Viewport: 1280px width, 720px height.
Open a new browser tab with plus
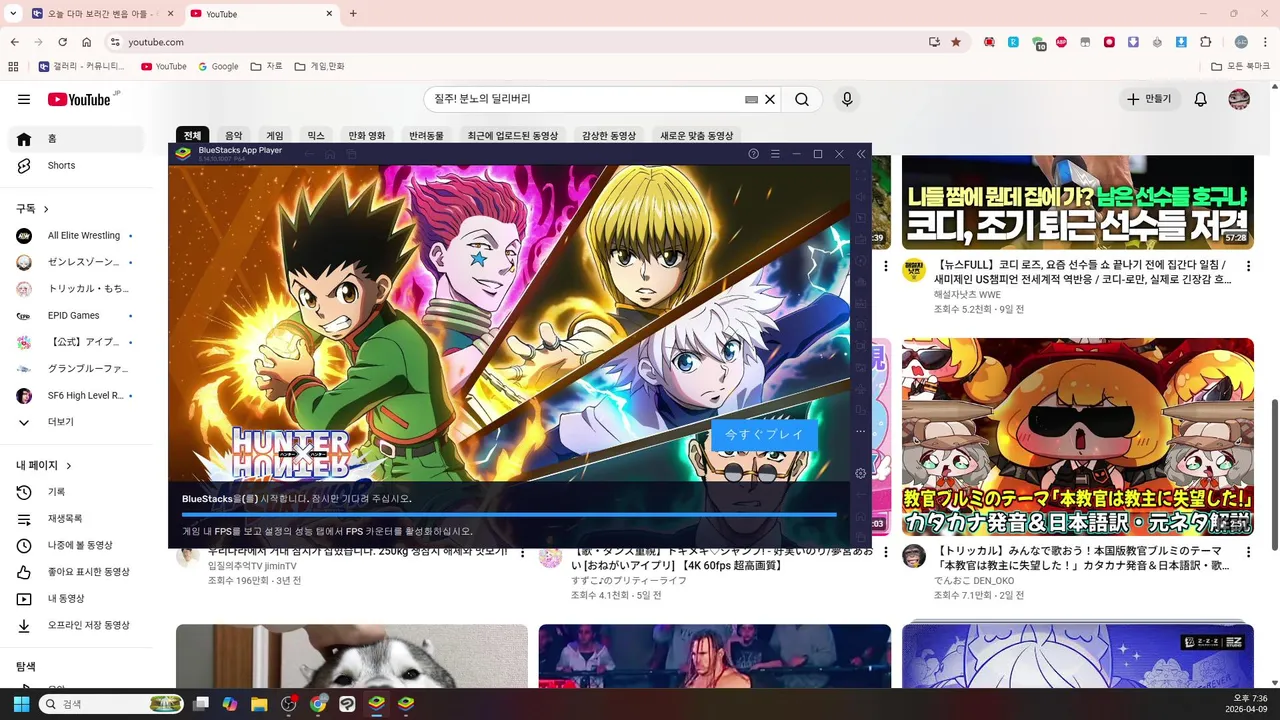(353, 14)
